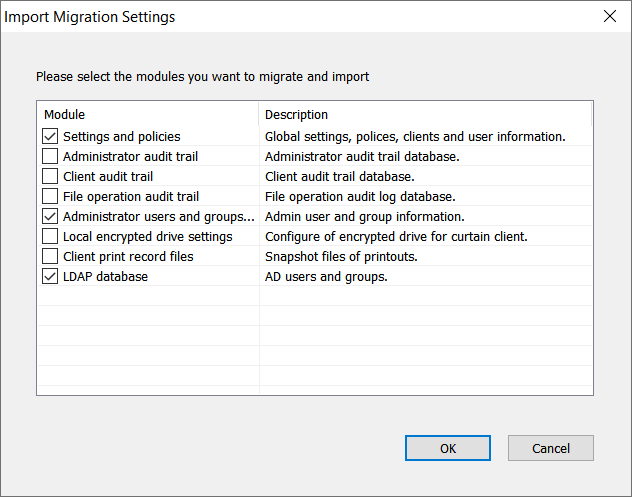Click 'File operation audit log database.' cell
Image resolution: width=632 pixels, height=497 pixels.
[360, 196]
